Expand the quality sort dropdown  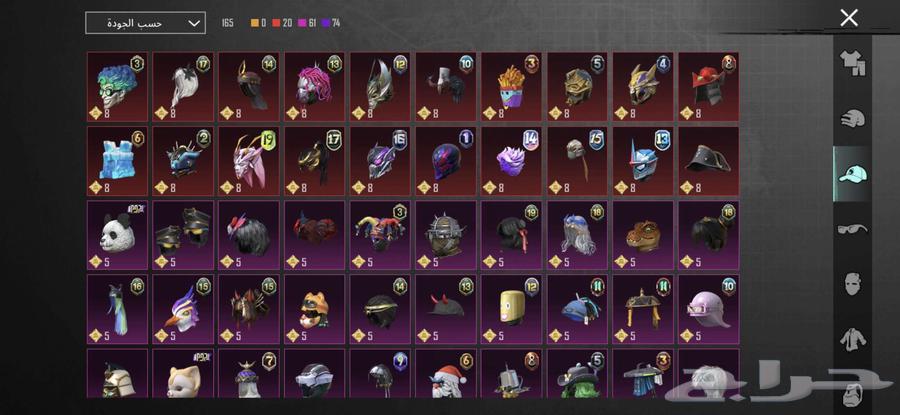145,23
